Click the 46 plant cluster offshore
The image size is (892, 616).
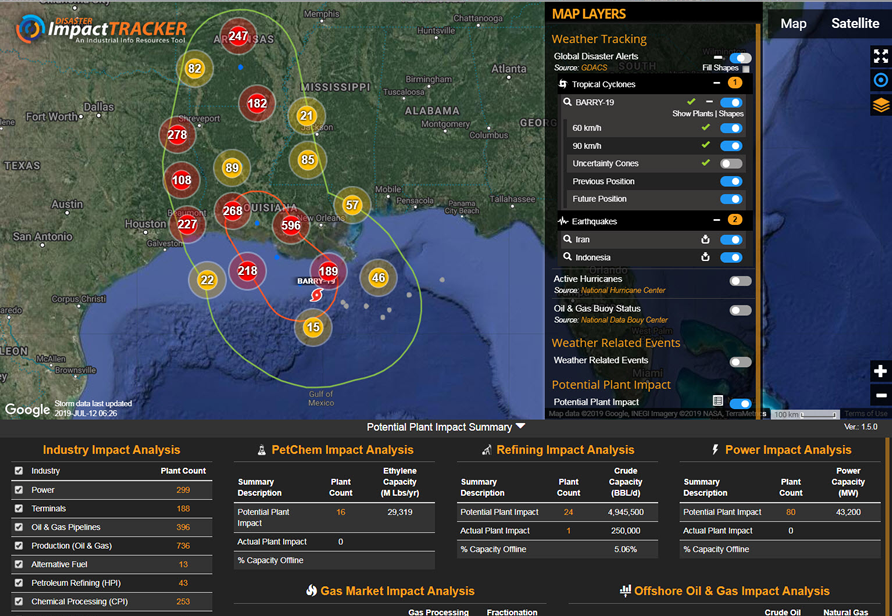(x=378, y=278)
